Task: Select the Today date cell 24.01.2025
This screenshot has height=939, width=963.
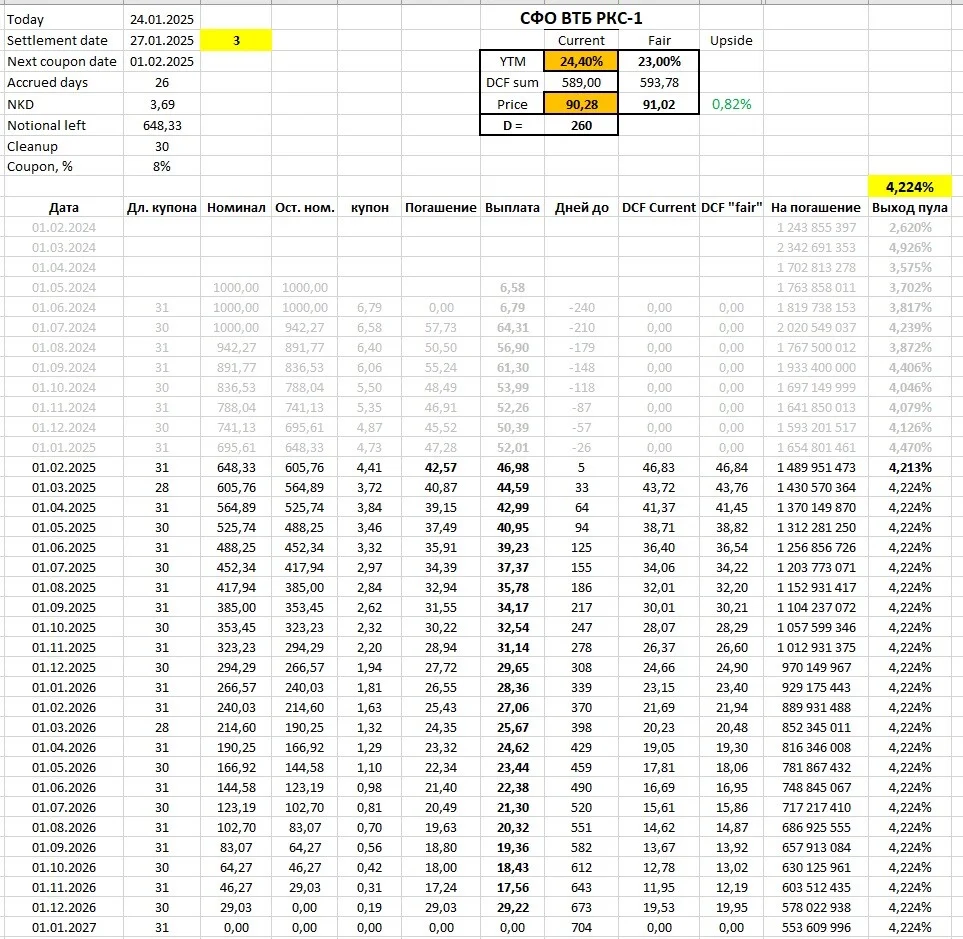Action: click(162, 20)
